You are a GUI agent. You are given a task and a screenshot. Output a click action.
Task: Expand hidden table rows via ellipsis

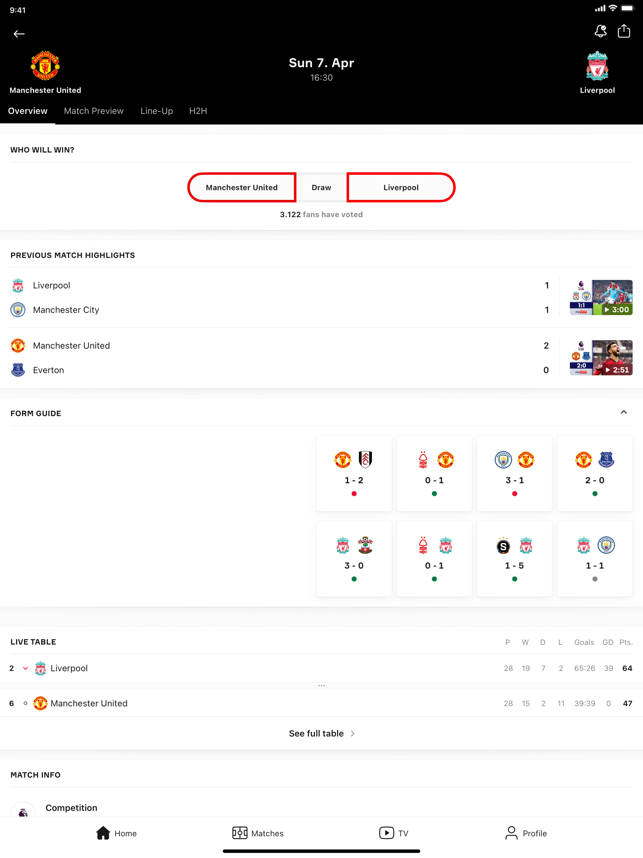pos(321,686)
